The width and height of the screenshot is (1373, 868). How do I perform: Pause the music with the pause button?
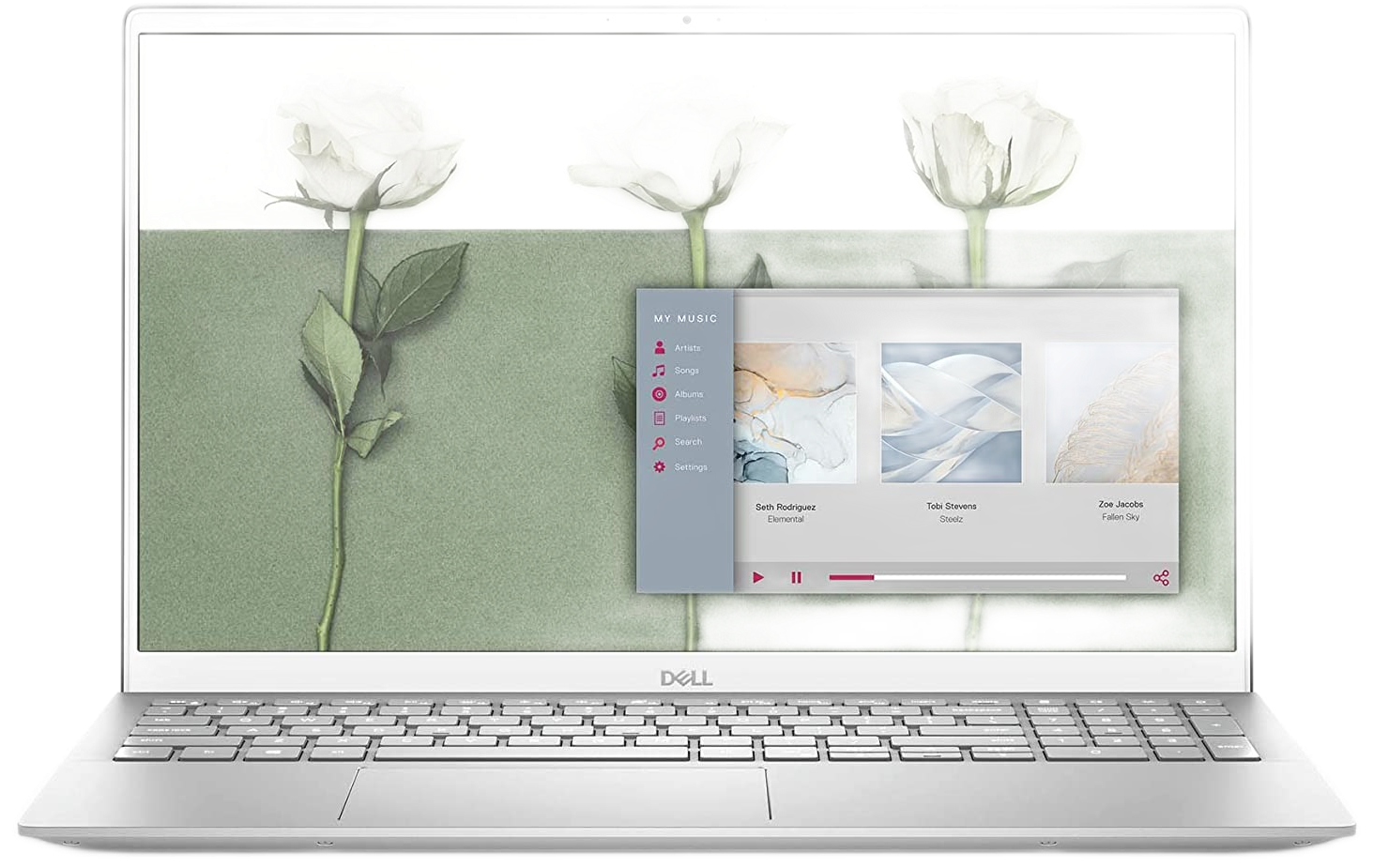coord(797,578)
